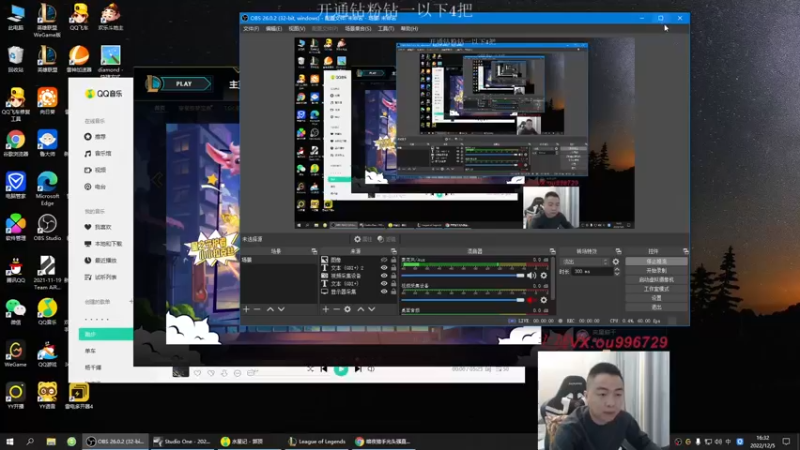Open 帮助(H) menu in OBS
The width and height of the screenshot is (800, 450).
click(409, 29)
